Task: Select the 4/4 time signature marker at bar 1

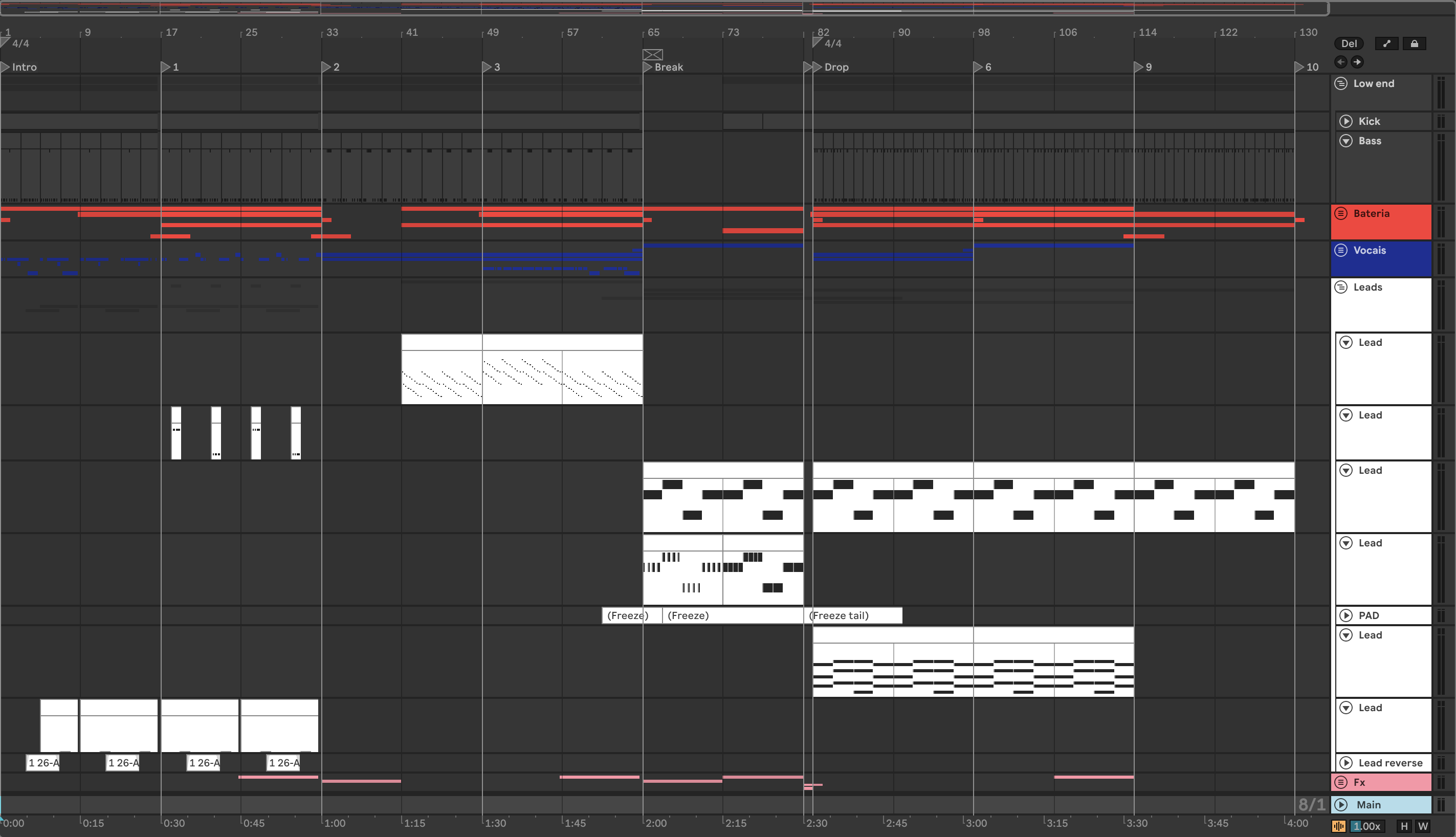Action: [5, 43]
